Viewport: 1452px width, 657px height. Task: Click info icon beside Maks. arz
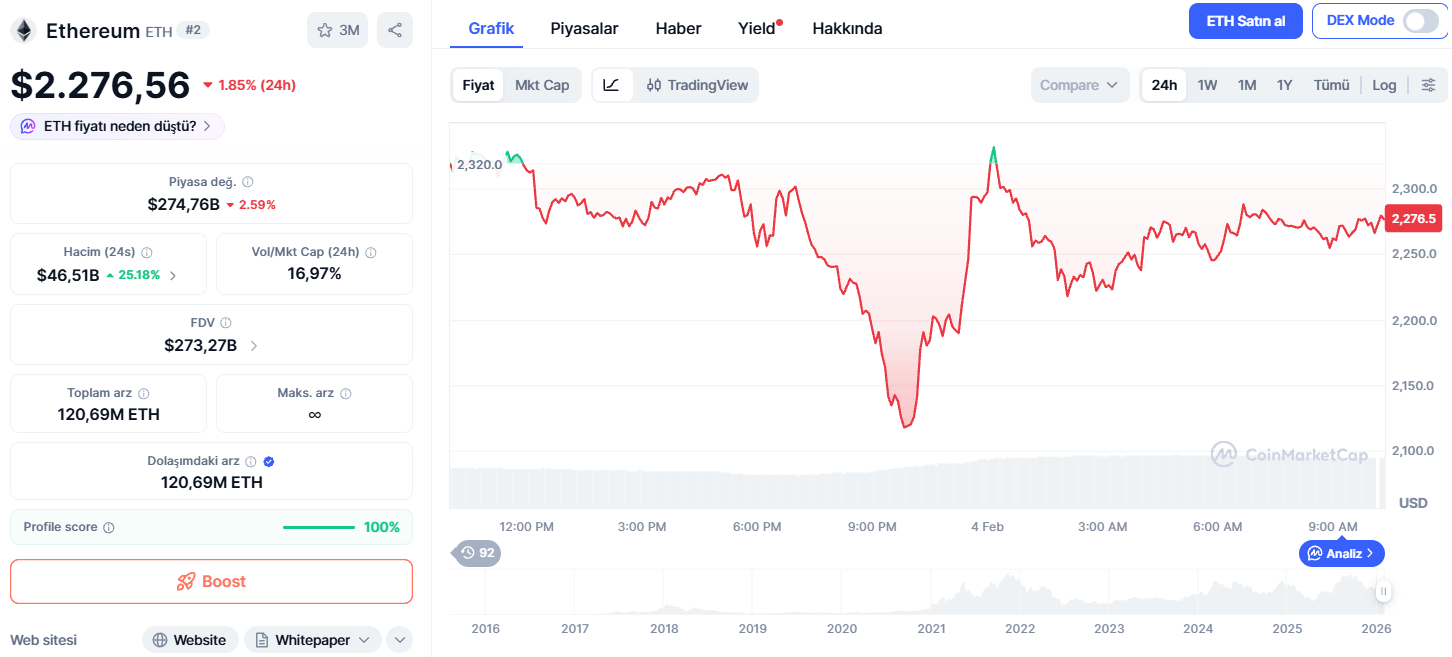coord(345,394)
